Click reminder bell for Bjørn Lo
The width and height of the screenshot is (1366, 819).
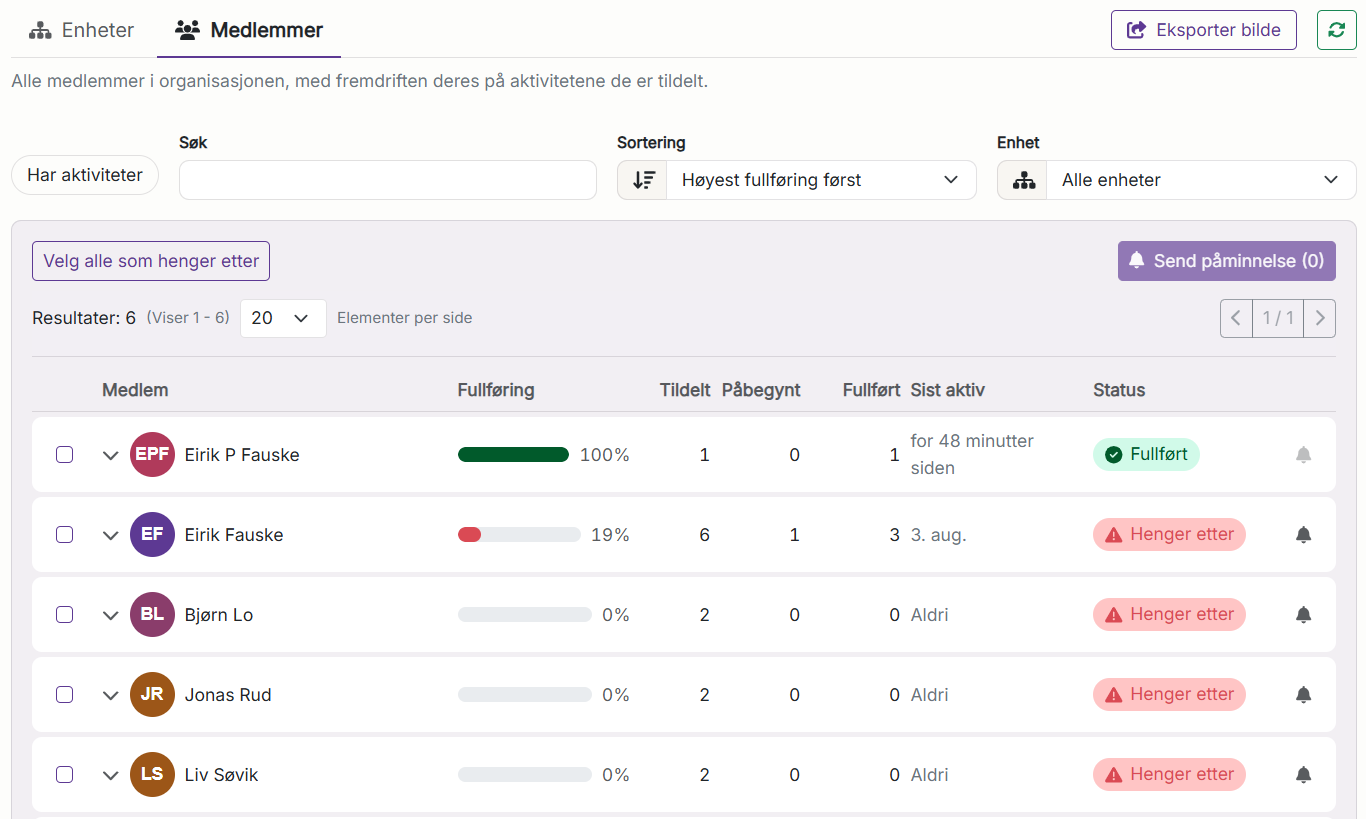(1303, 615)
